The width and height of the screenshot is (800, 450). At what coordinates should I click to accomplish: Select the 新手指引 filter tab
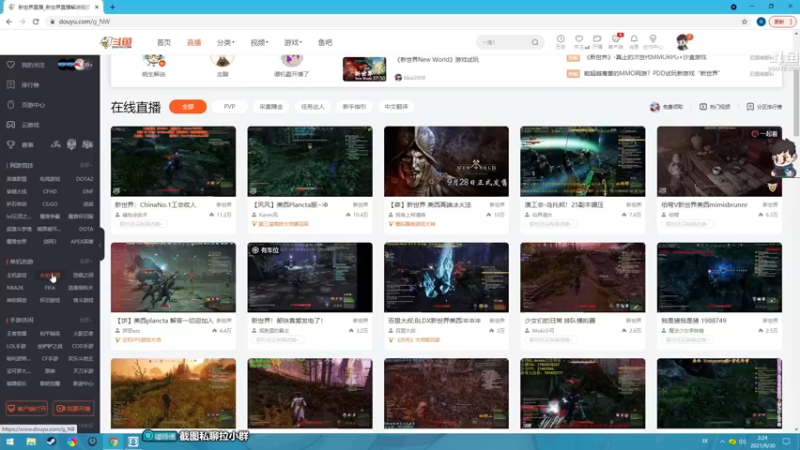tap(354, 107)
